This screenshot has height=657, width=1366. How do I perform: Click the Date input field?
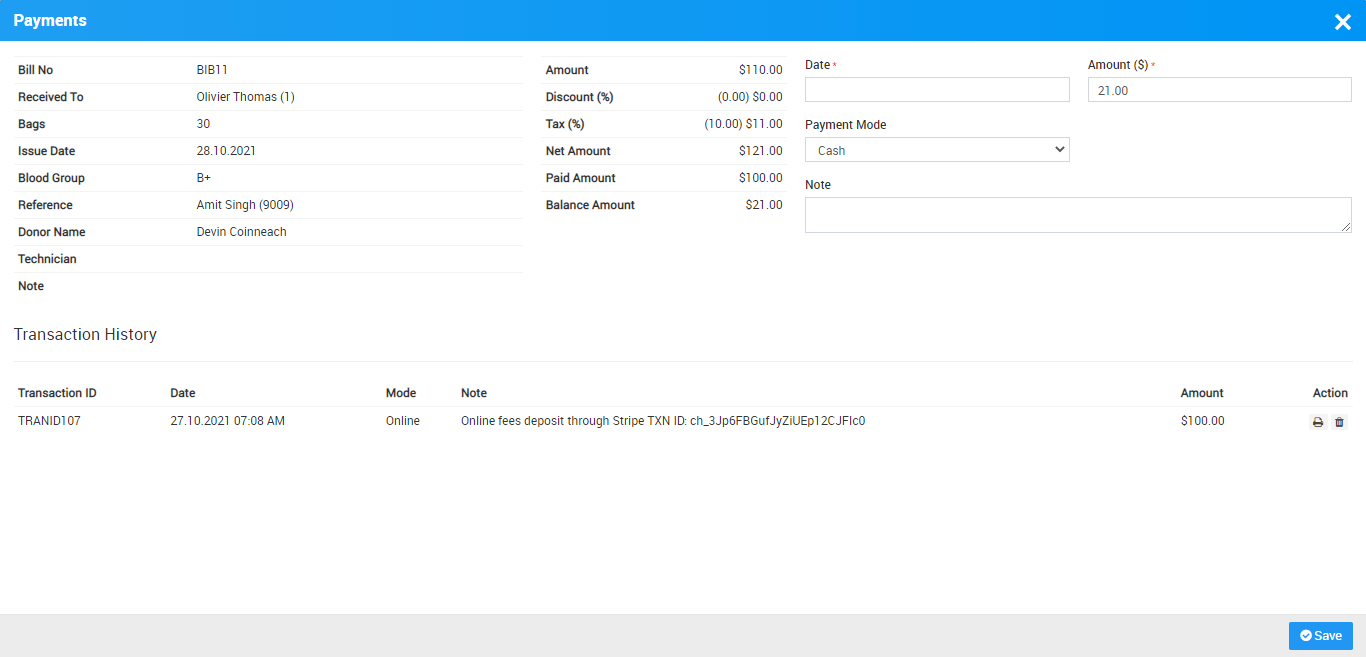click(x=937, y=90)
